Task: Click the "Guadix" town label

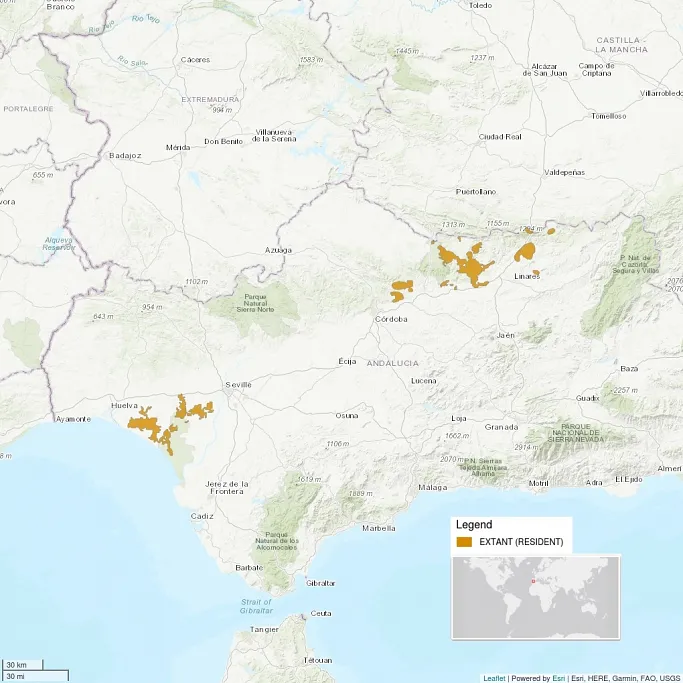Action: pyautogui.click(x=588, y=399)
